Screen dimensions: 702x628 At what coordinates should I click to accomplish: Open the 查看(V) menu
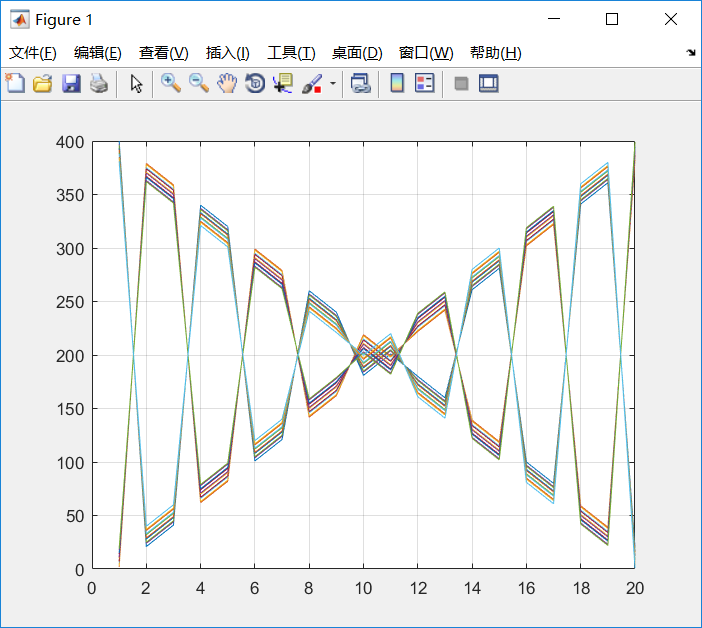click(x=163, y=53)
